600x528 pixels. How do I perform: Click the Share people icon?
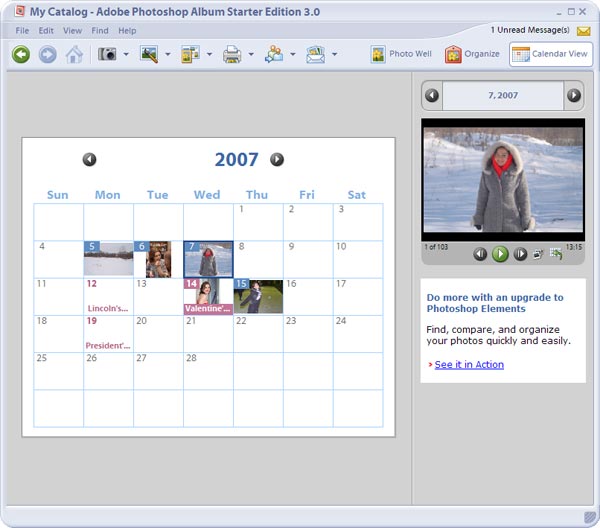pyautogui.click(x=274, y=54)
